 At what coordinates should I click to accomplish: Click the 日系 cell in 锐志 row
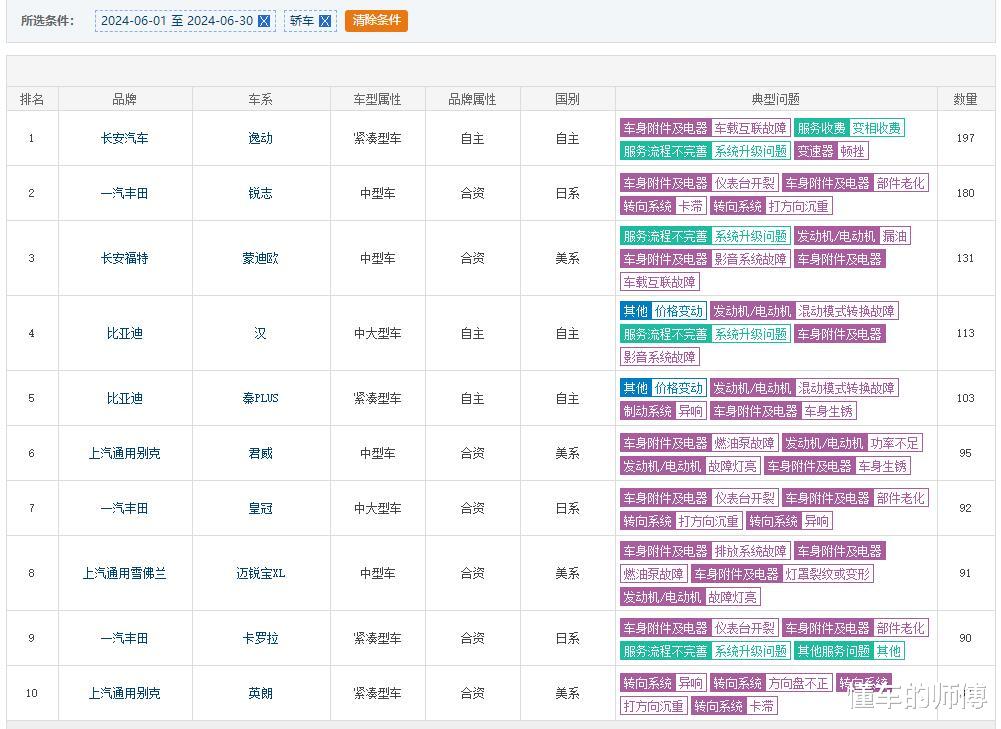point(568,193)
